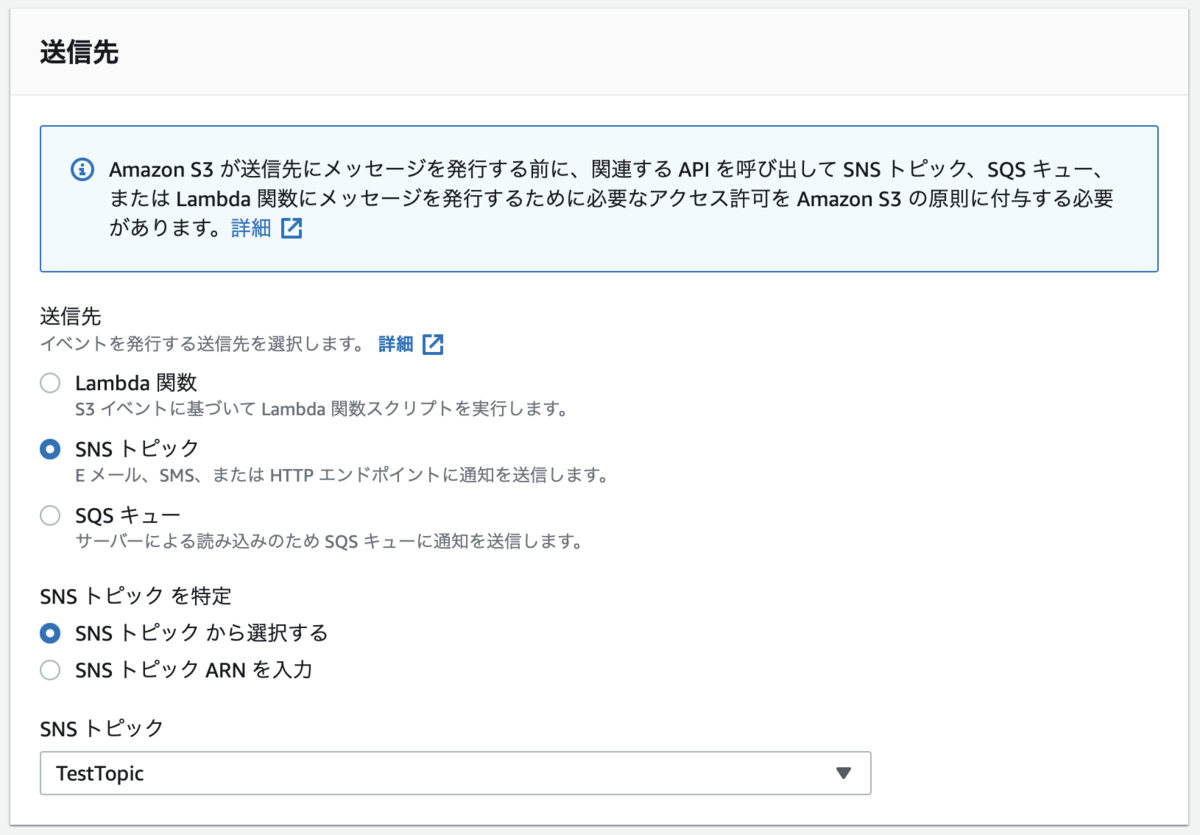Click the Lambda 関数 description text

[322, 409]
